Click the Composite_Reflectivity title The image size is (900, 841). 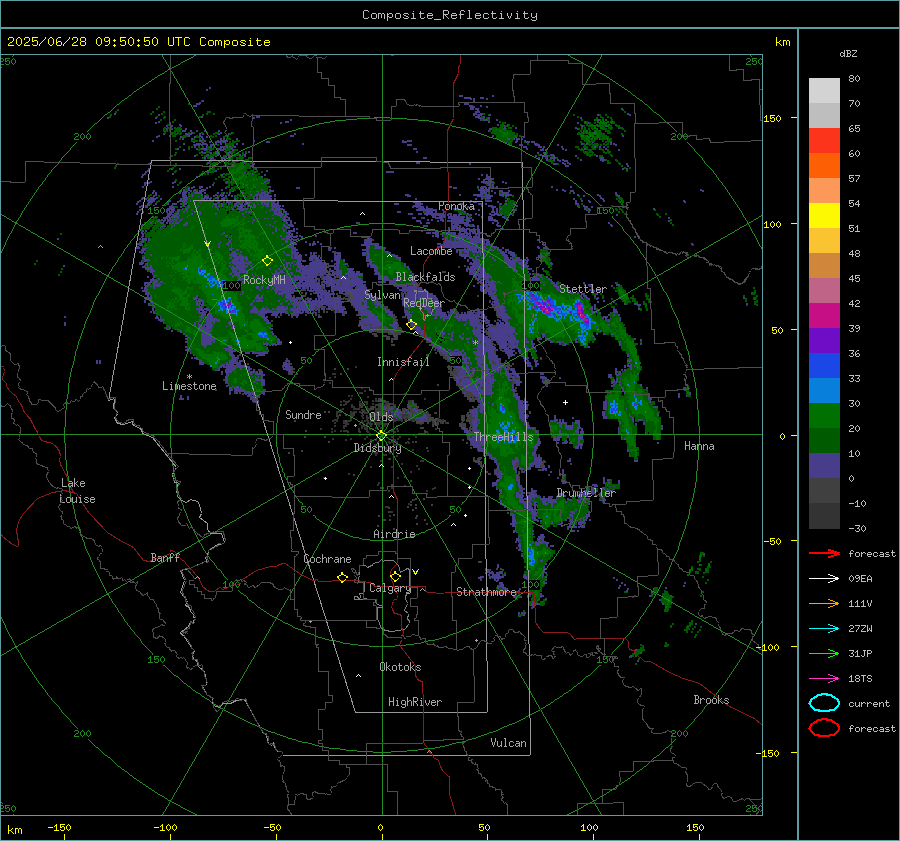[x=449, y=15]
